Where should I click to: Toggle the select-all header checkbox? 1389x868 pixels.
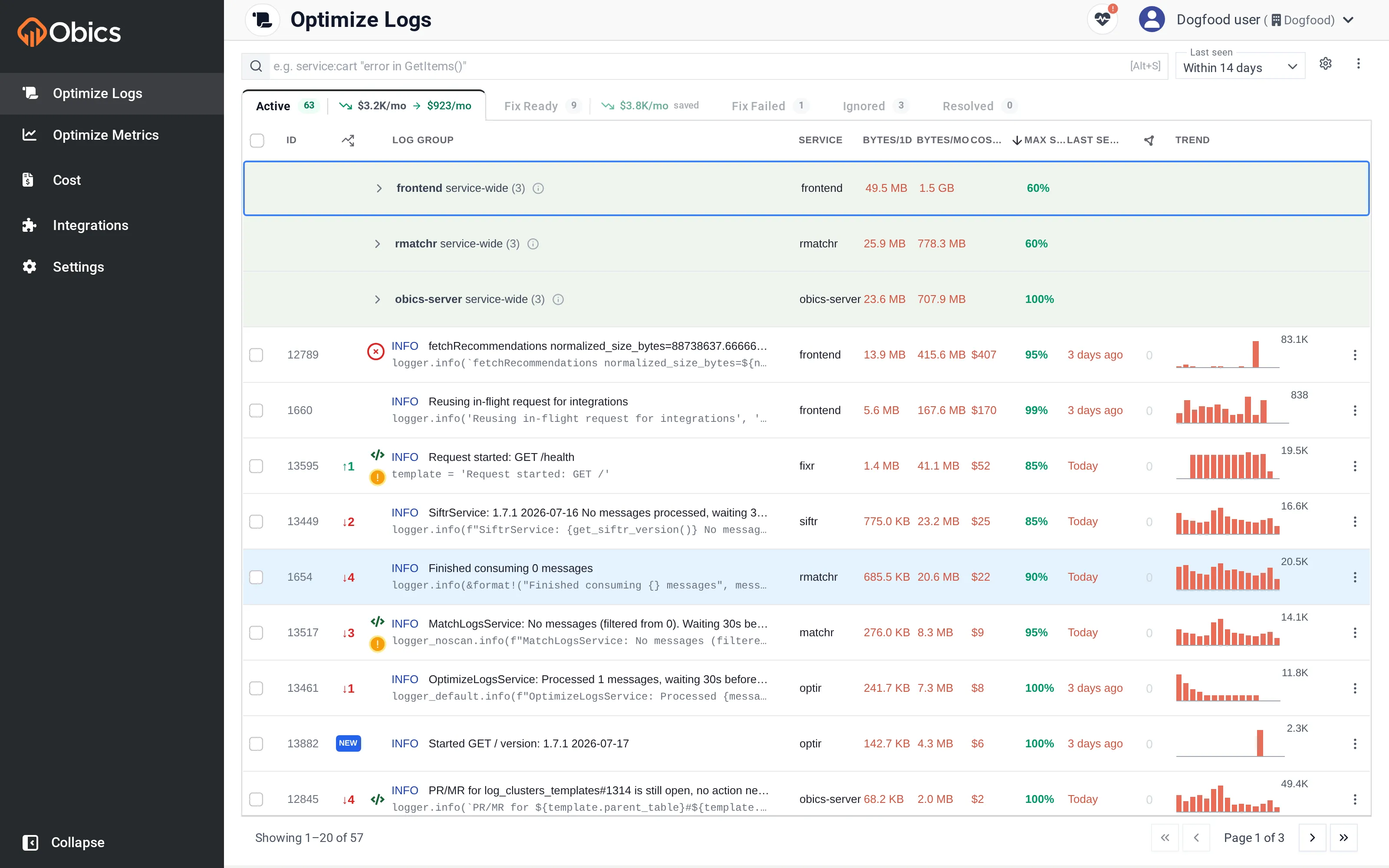257,141
